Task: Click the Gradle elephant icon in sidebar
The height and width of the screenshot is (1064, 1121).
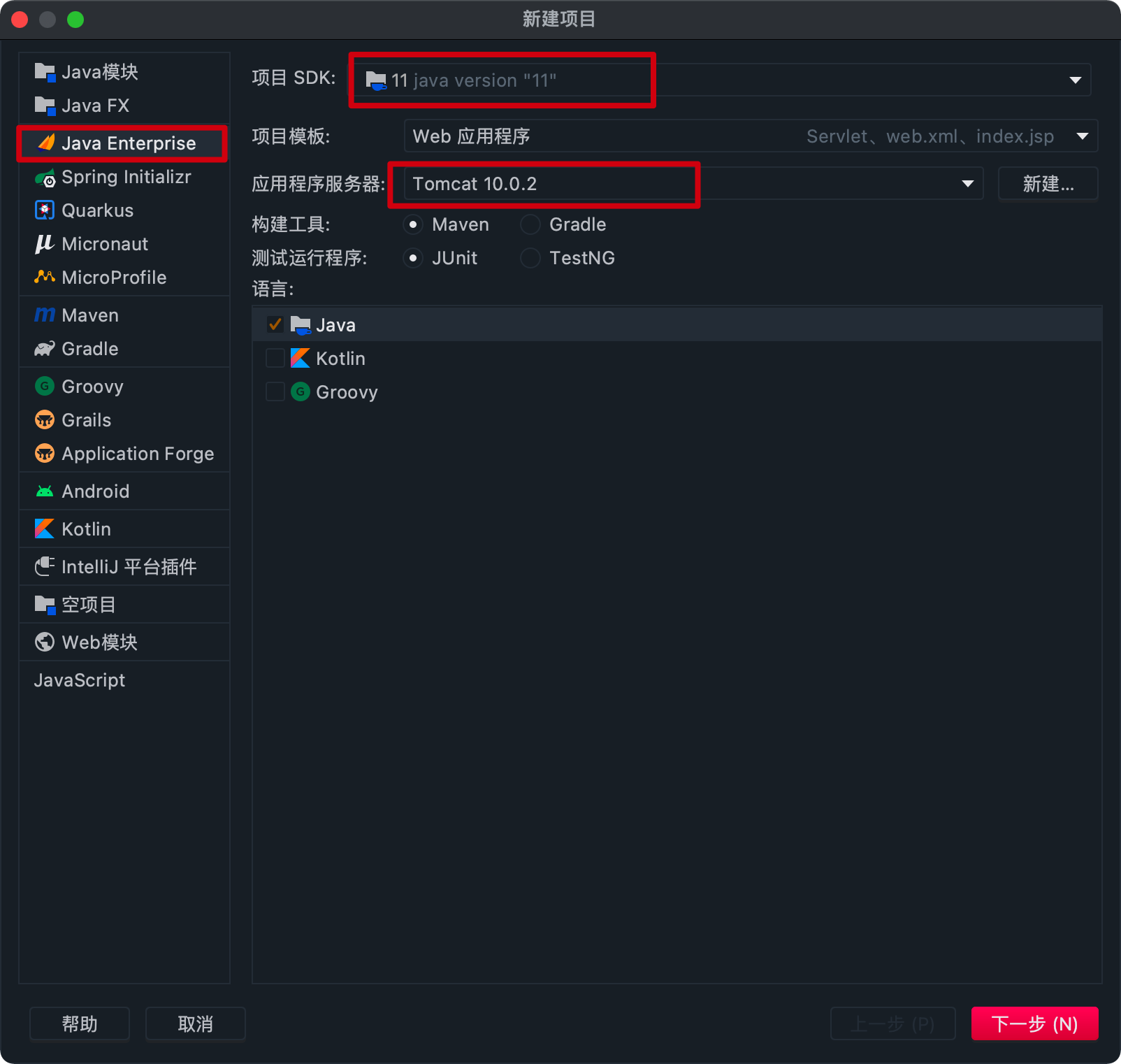Action: [x=45, y=348]
